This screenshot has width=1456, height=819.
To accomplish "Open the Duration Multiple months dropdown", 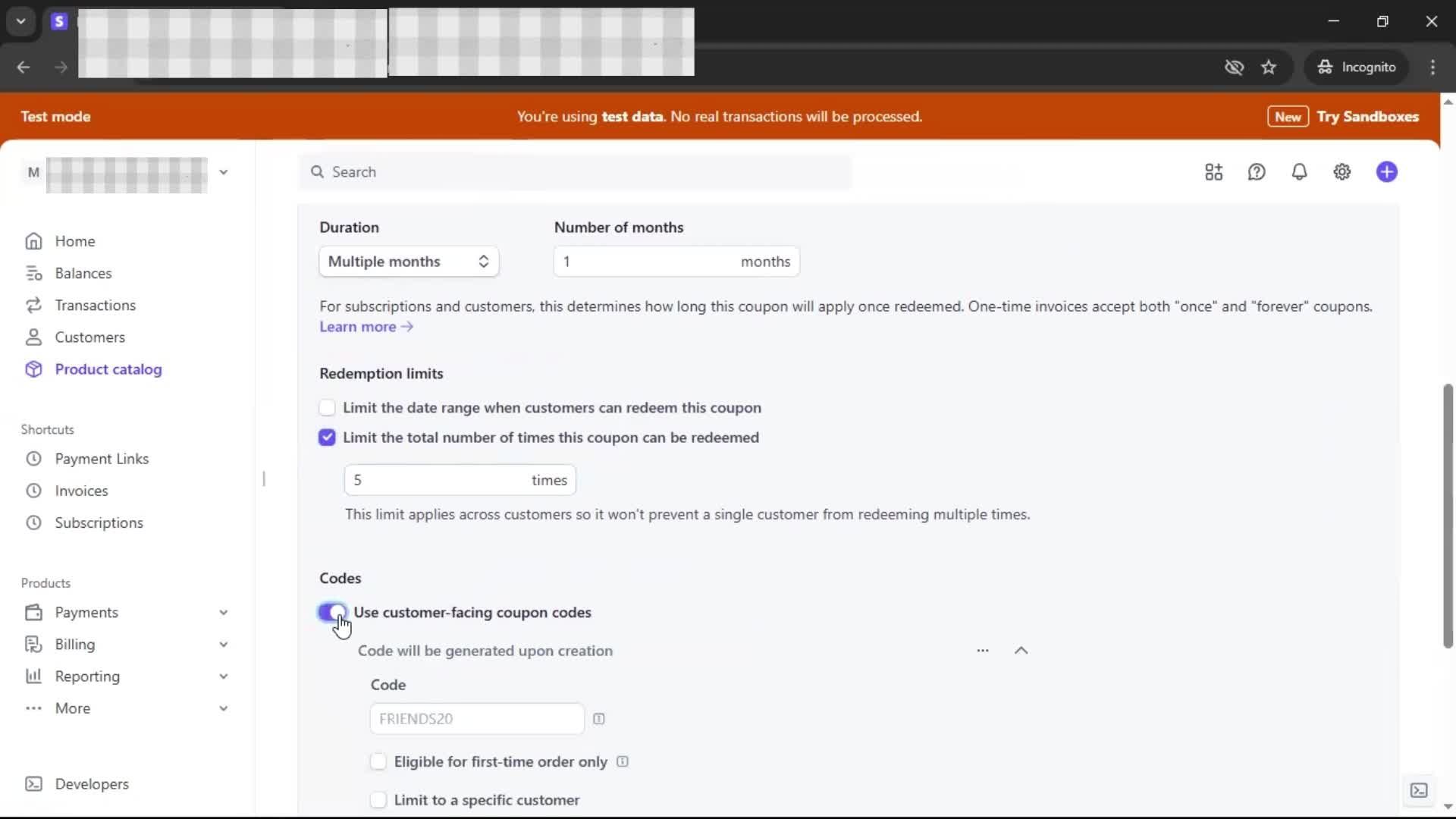I will point(408,262).
